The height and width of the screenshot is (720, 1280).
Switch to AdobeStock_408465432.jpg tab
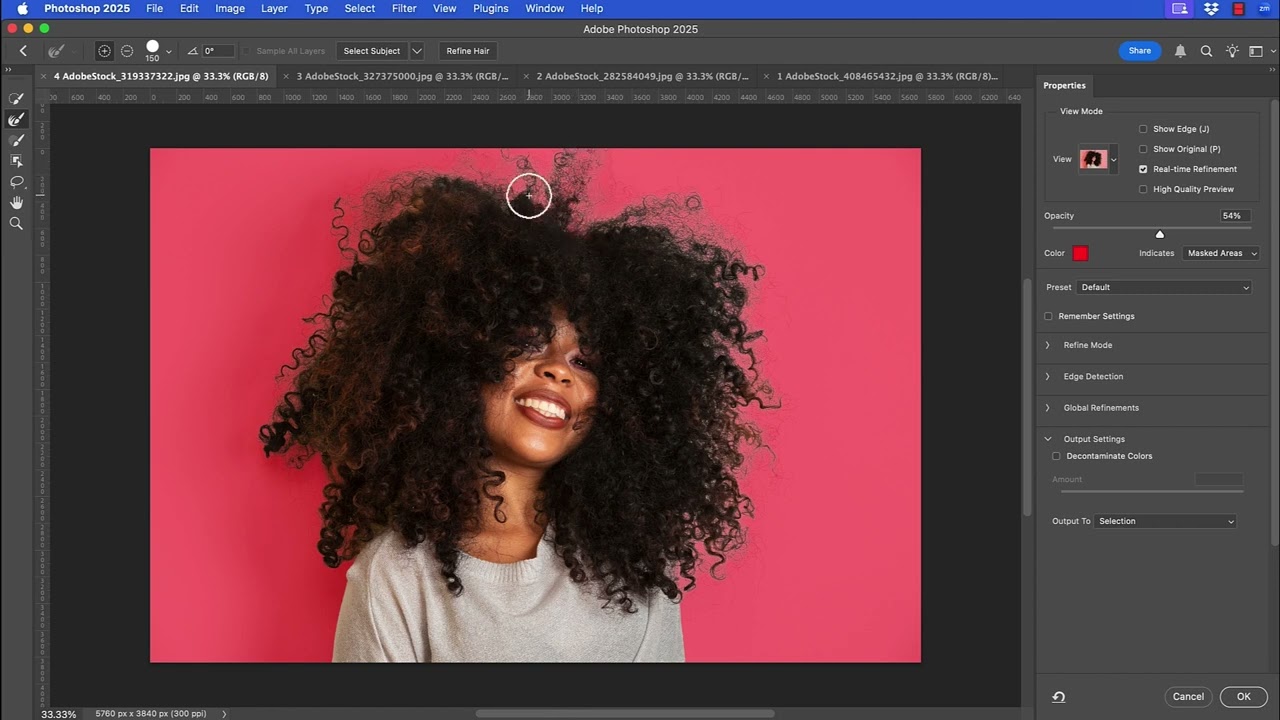click(x=886, y=76)
